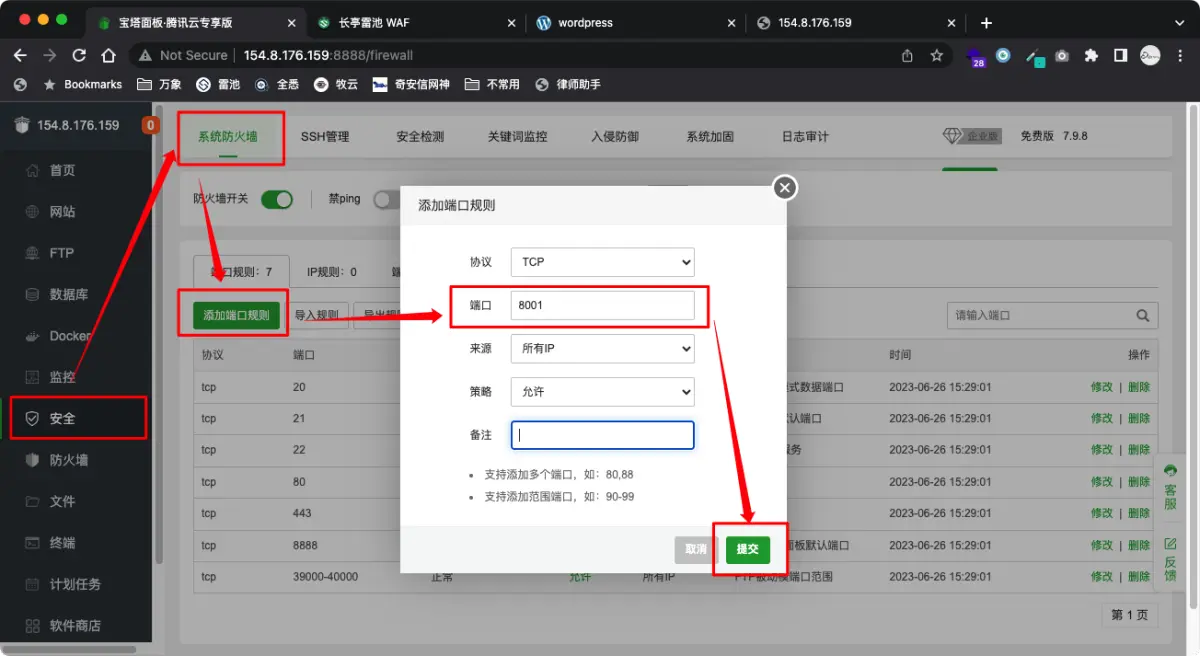Click the share icon in the address bar
1200x656 pixels.
[x=908, y=56]
